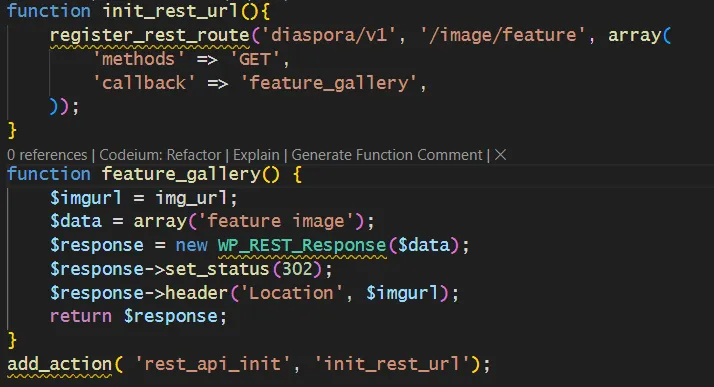Click the register_rest_route function call
The height and width of the screenshot is (387, 714).
[x=149, y=35]
